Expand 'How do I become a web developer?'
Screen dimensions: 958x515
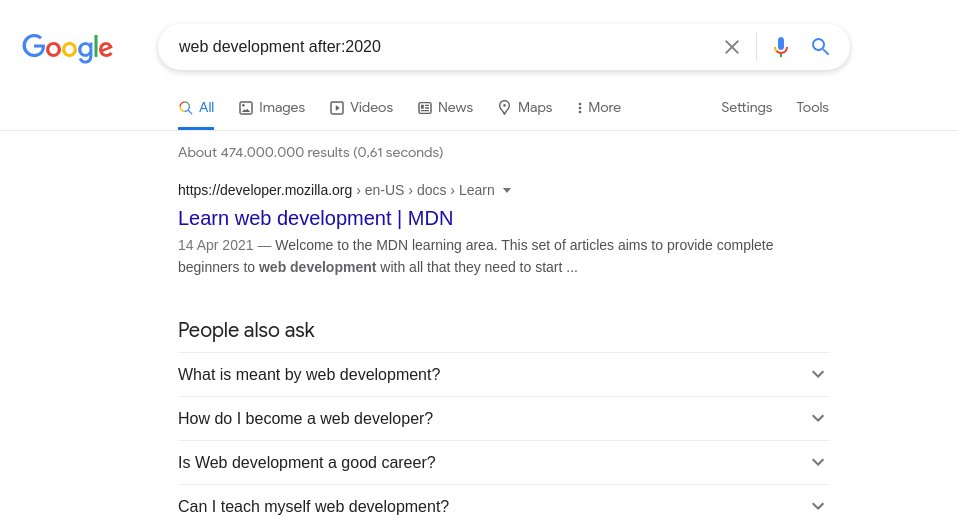pos(503,418)
